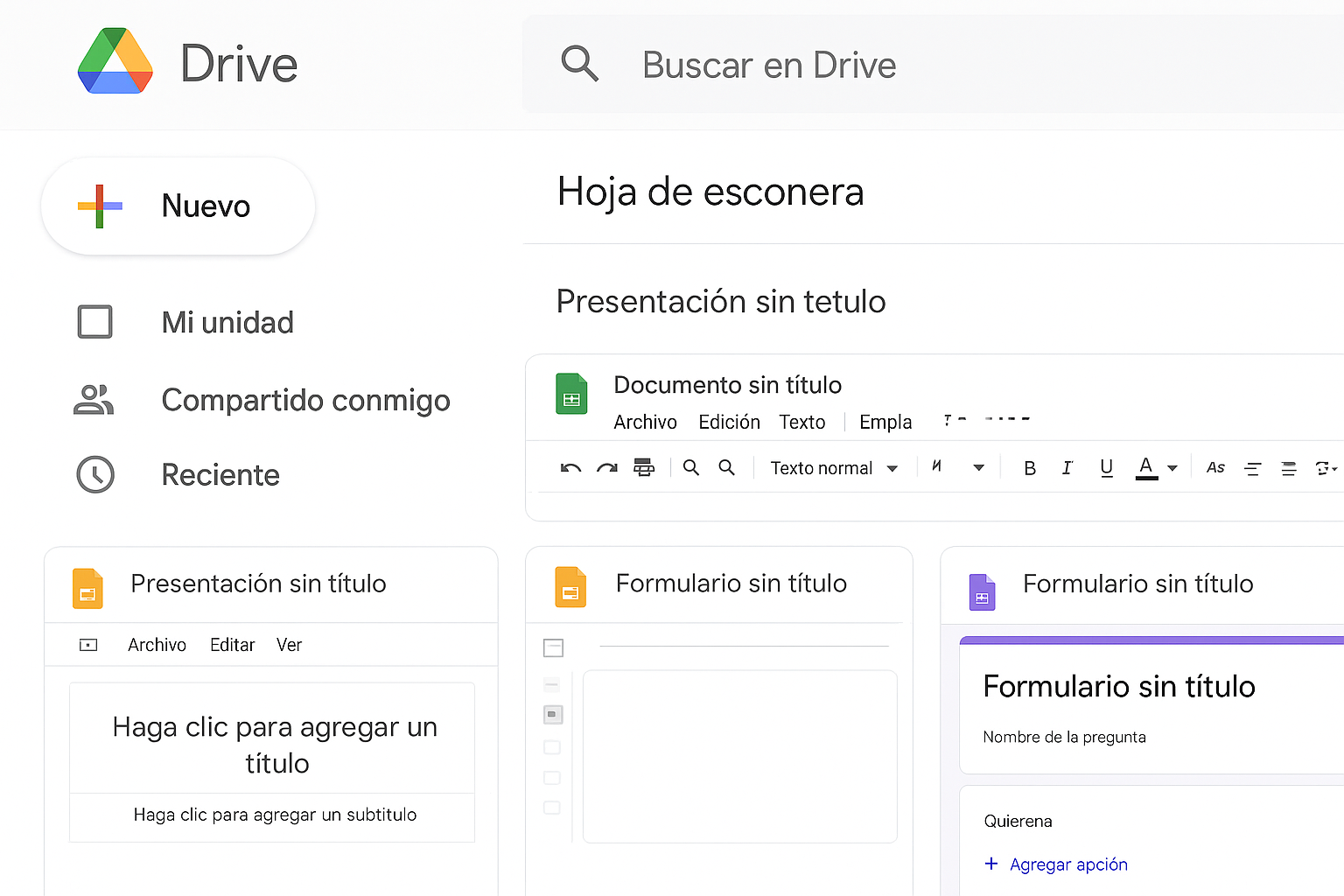
Task: Click the undo arrow in the document toolbar
Action: 570,468
